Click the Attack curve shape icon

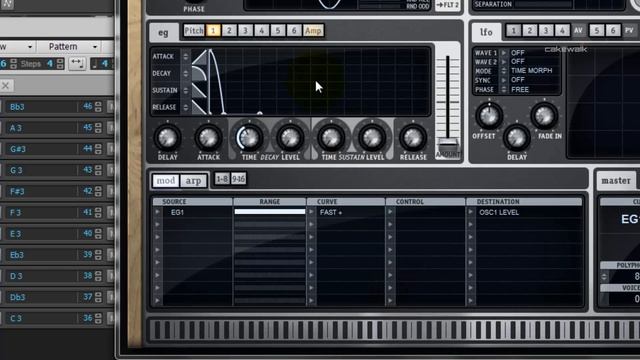point(199,57)
